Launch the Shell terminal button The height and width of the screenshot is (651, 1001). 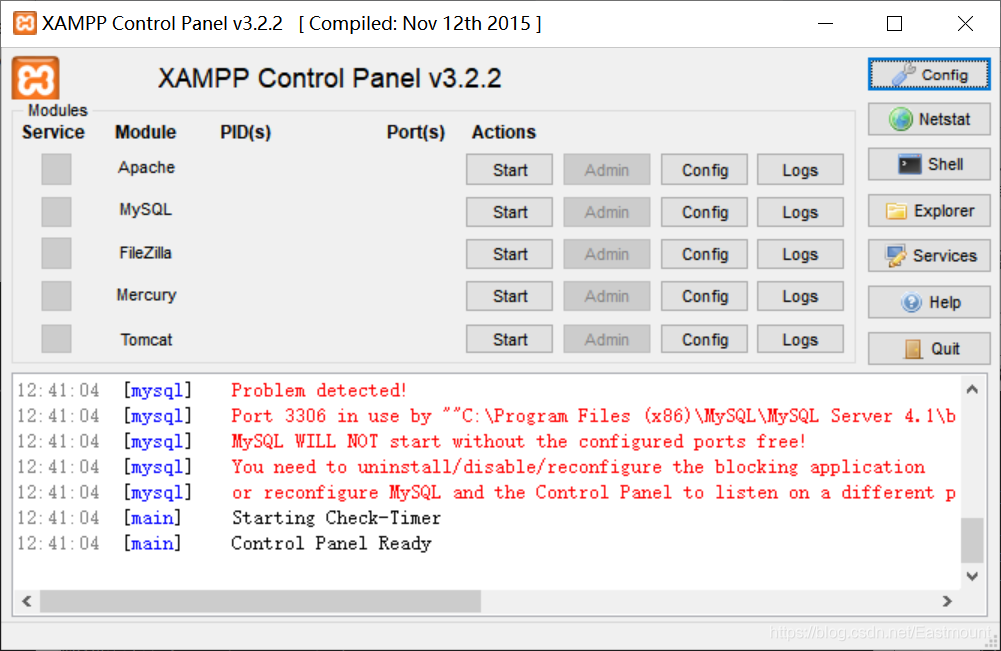coord(929,165)
